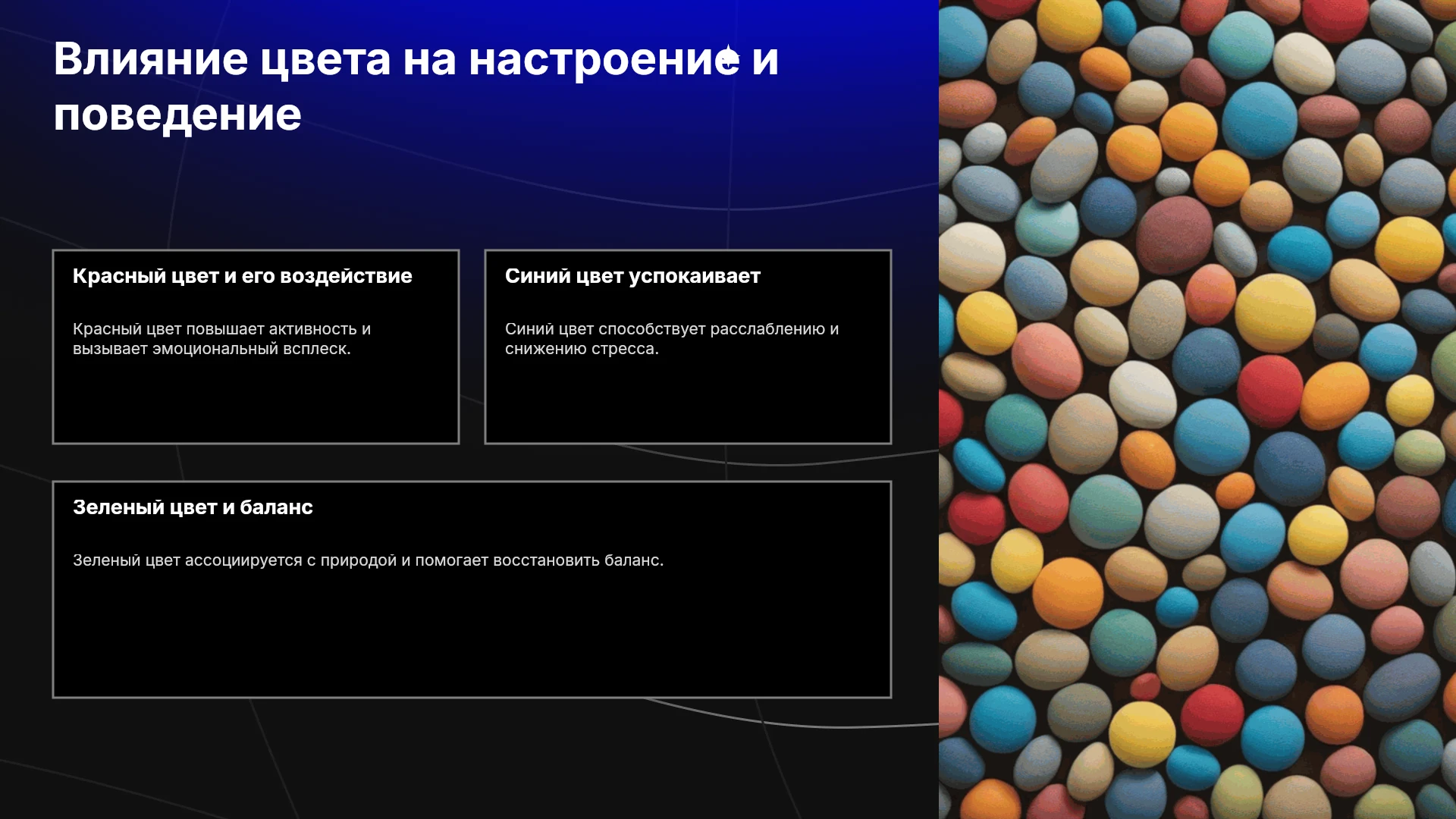Select the 'Синий цвет успокаивает' heading
This screenshot has width=1456, height=819.
tap(632, 276)
